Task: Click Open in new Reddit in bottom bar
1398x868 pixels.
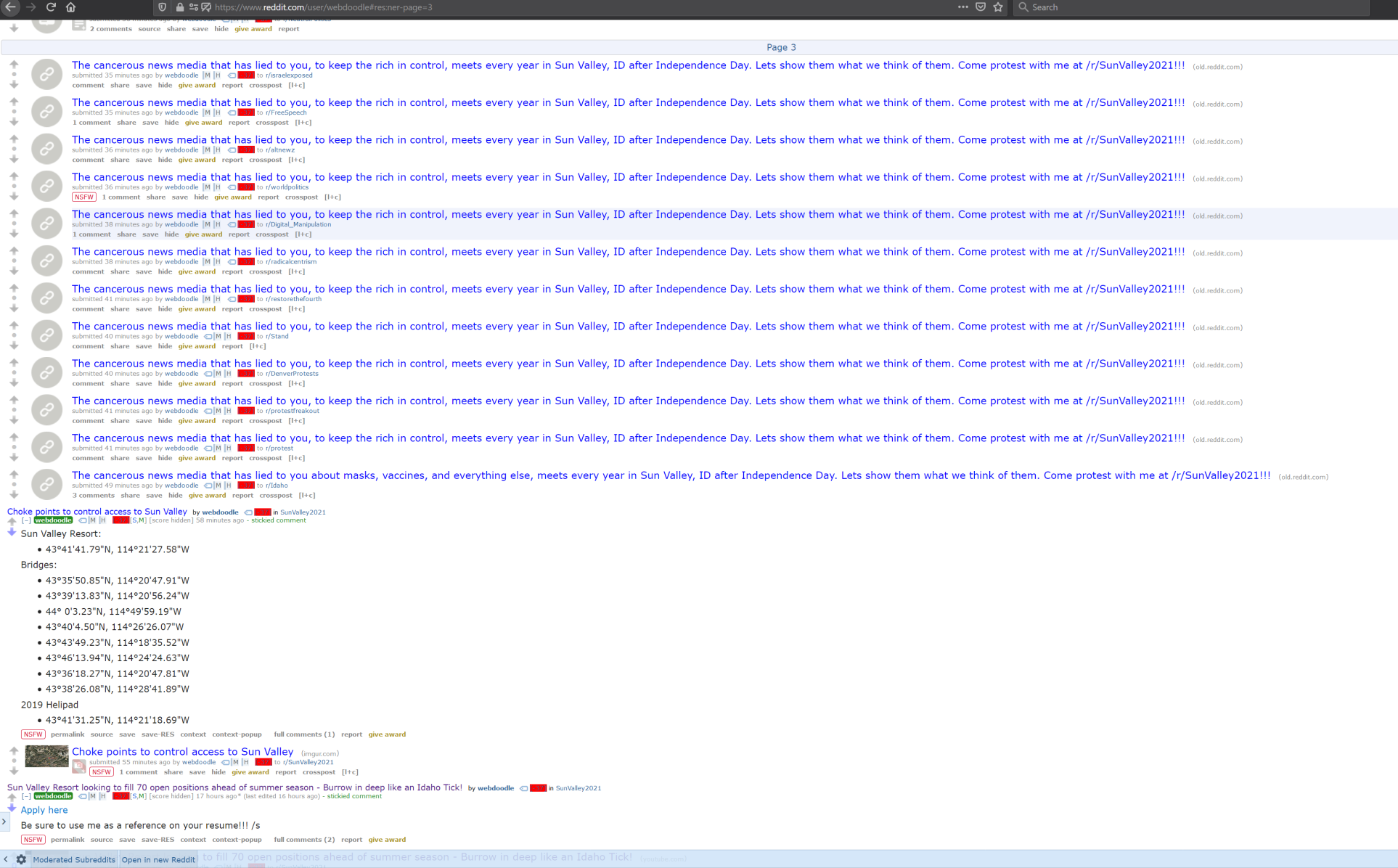Action: [158, 859]
